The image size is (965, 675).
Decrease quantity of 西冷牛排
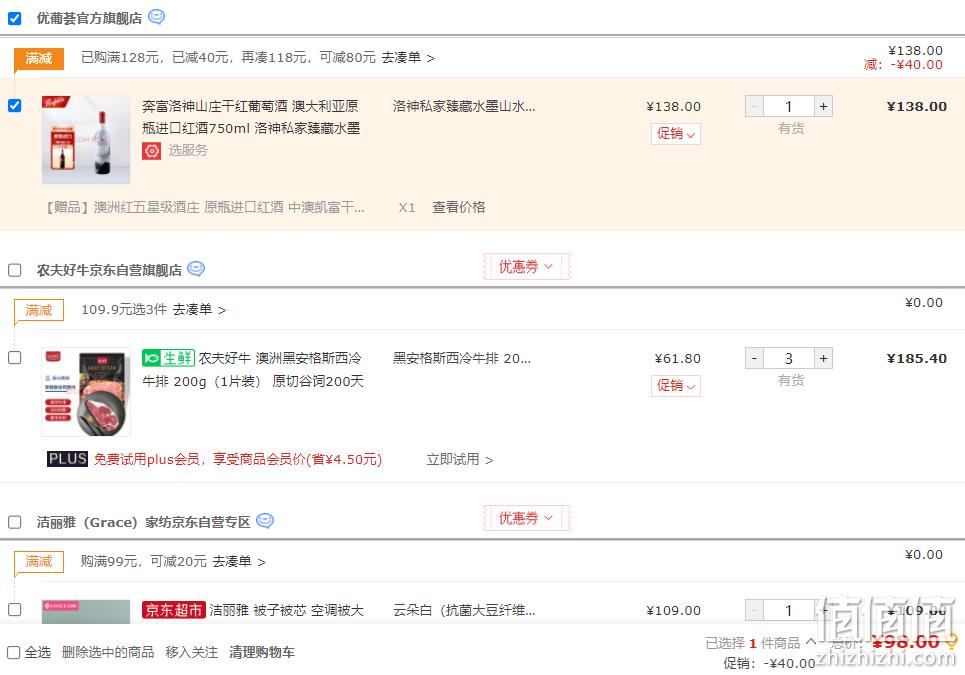[x=755, y=358]
